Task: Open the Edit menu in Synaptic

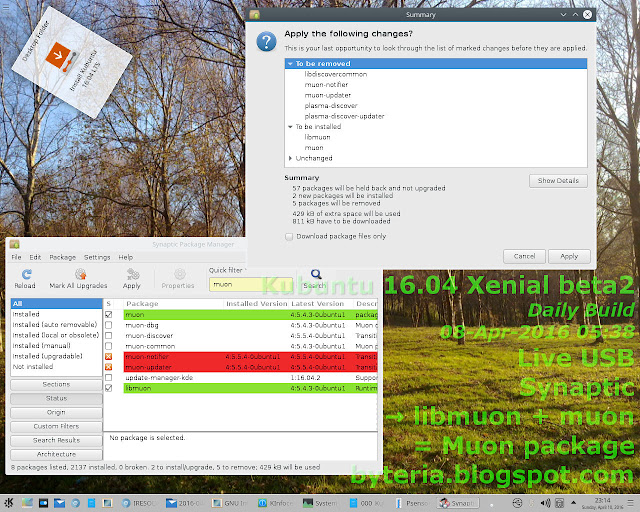Action: pos(35,257)
